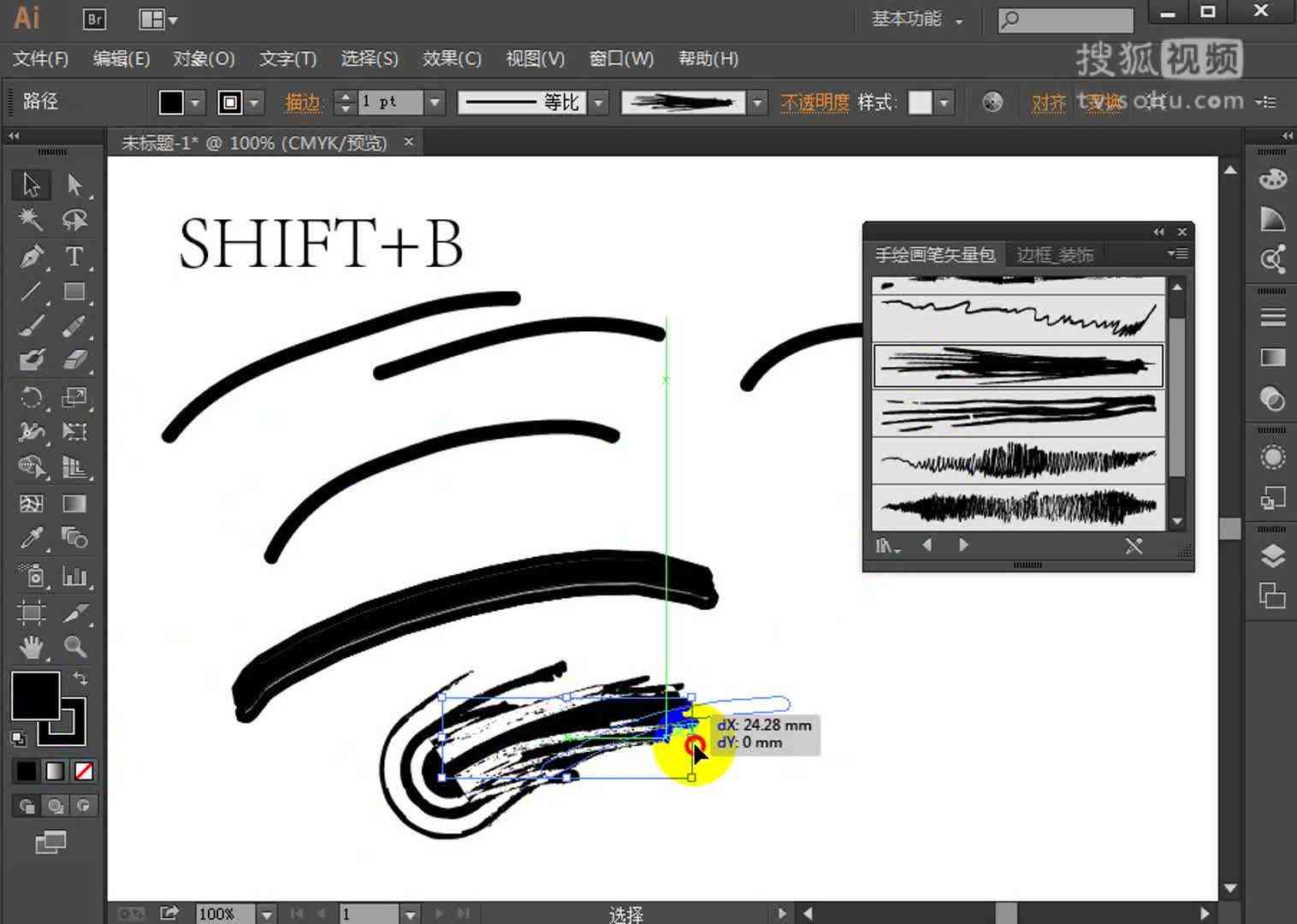Image resolution: width=1297 pixels, height=924 pixels.
Task: Select the Gradient tool
Action: [x=74, y=503]
